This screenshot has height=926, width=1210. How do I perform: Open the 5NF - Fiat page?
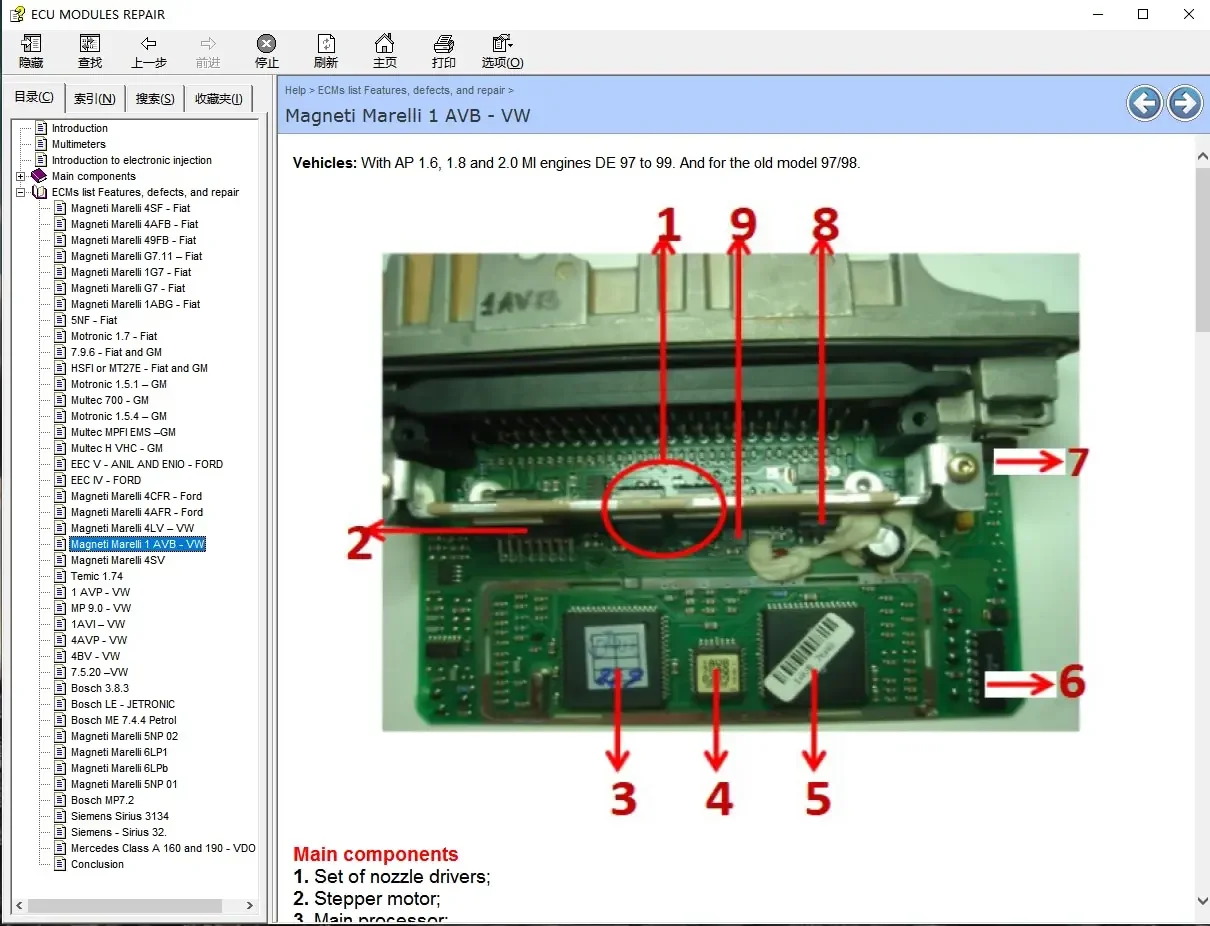[94, 320]
